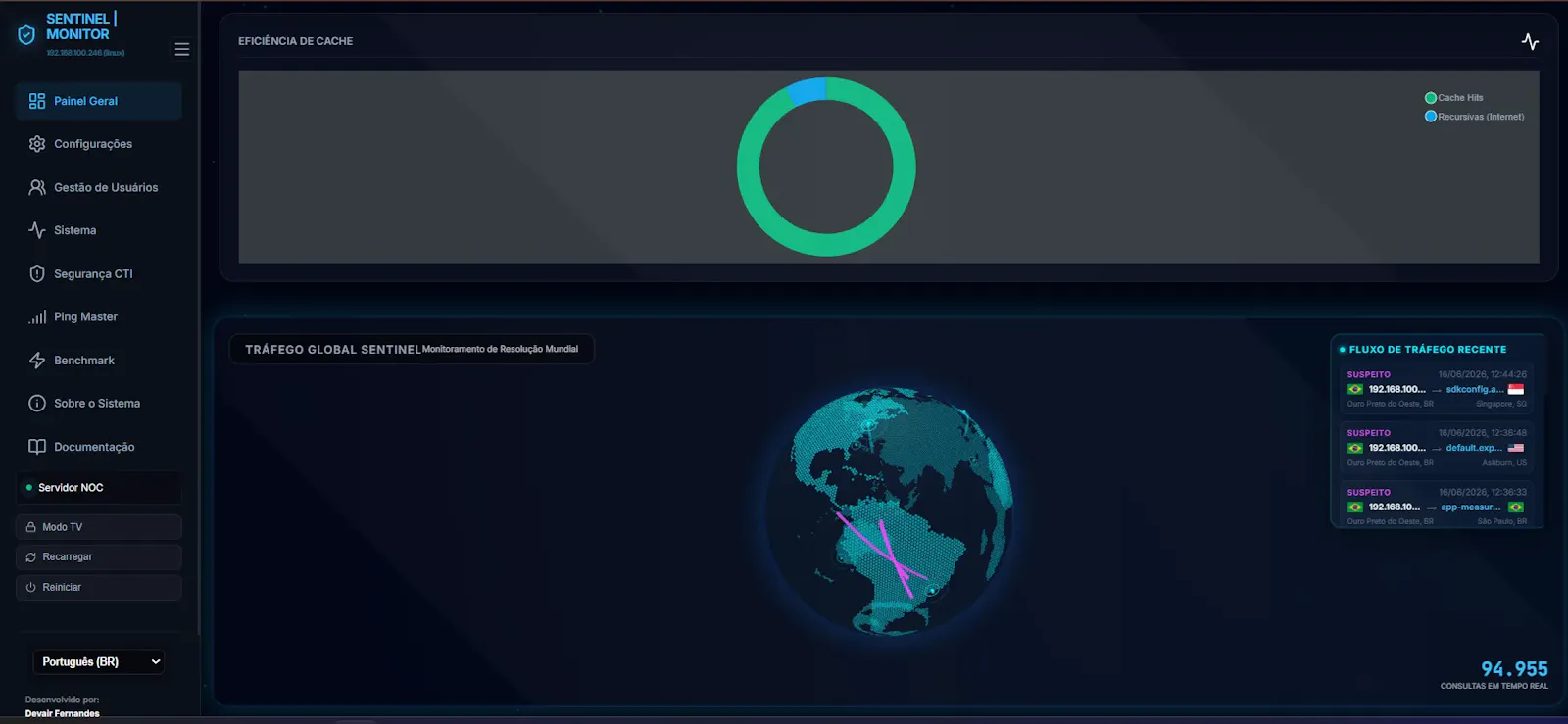Image resolution: width=1568 pixels, height=724 pixels.
Task: Go to Painel Geral menu item
Action: pyautogui.click(x=99, y=101)
